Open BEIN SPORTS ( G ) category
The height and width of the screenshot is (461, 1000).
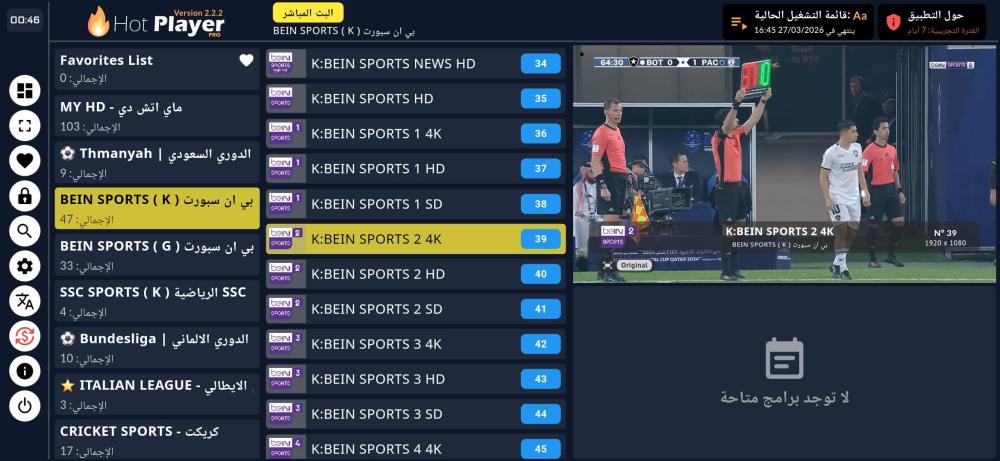(x=157, y=254)
